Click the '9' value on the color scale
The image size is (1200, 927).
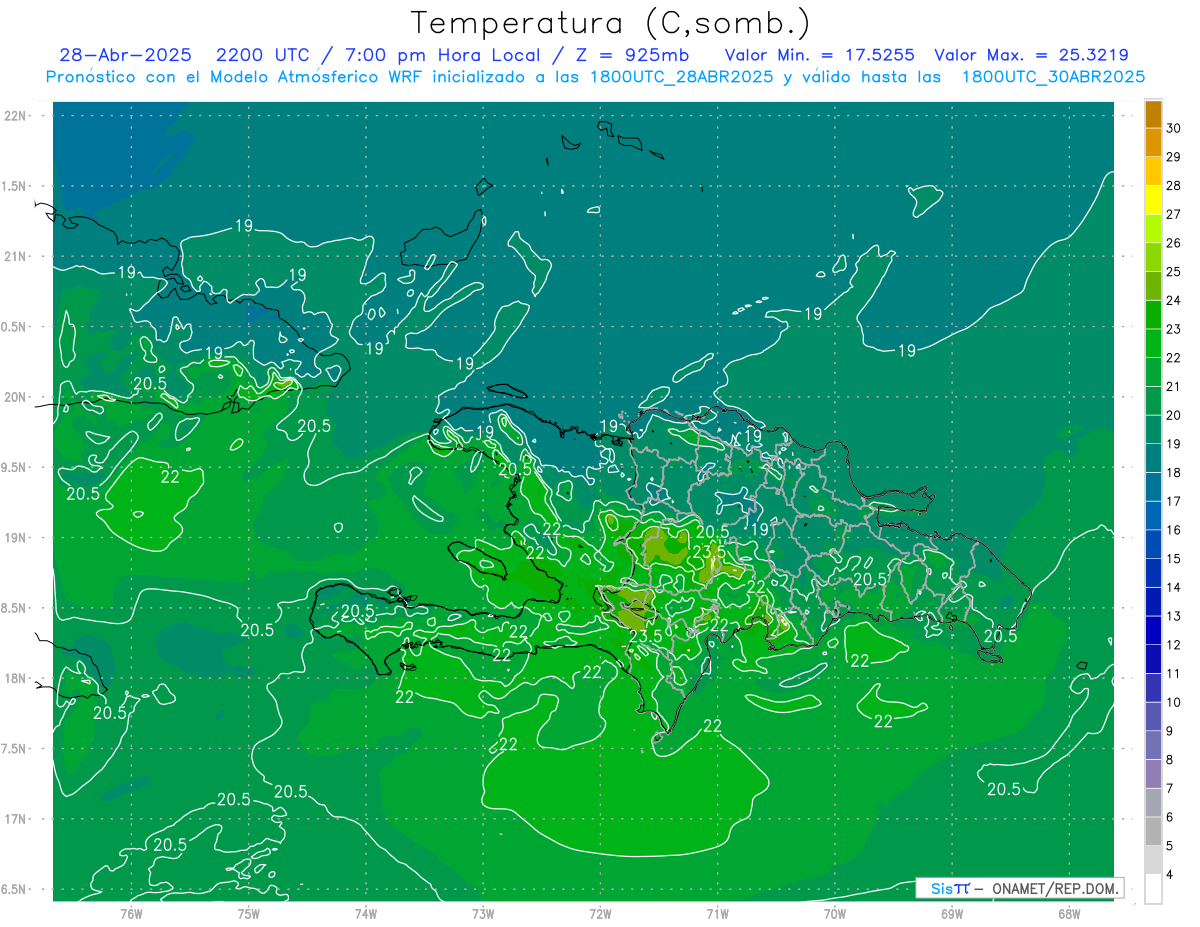click(x=1172, y=730)
